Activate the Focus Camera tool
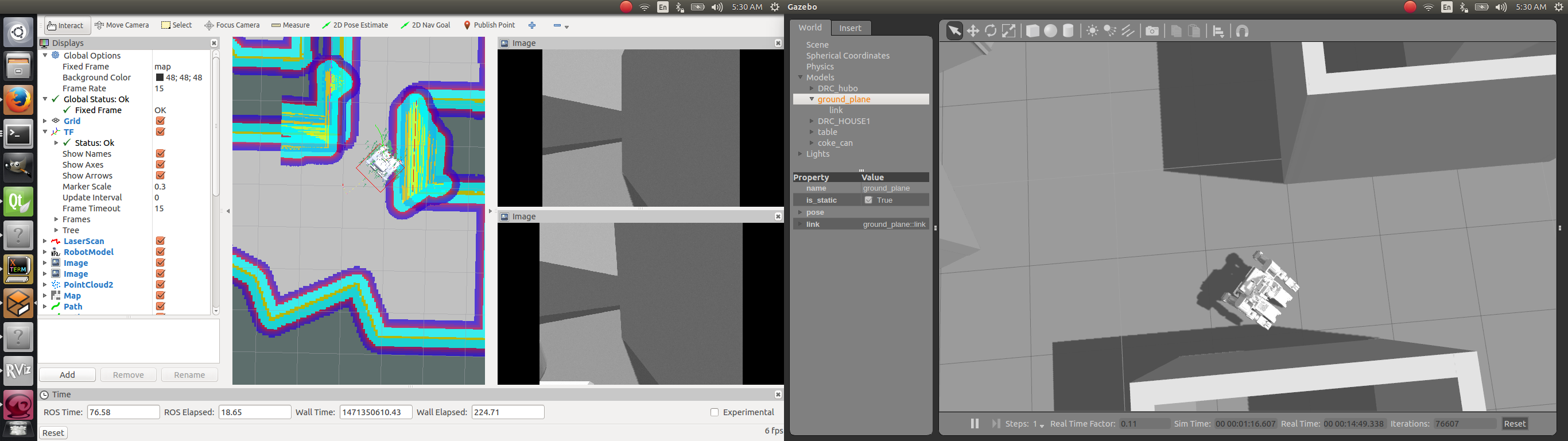 click(232, 26)
